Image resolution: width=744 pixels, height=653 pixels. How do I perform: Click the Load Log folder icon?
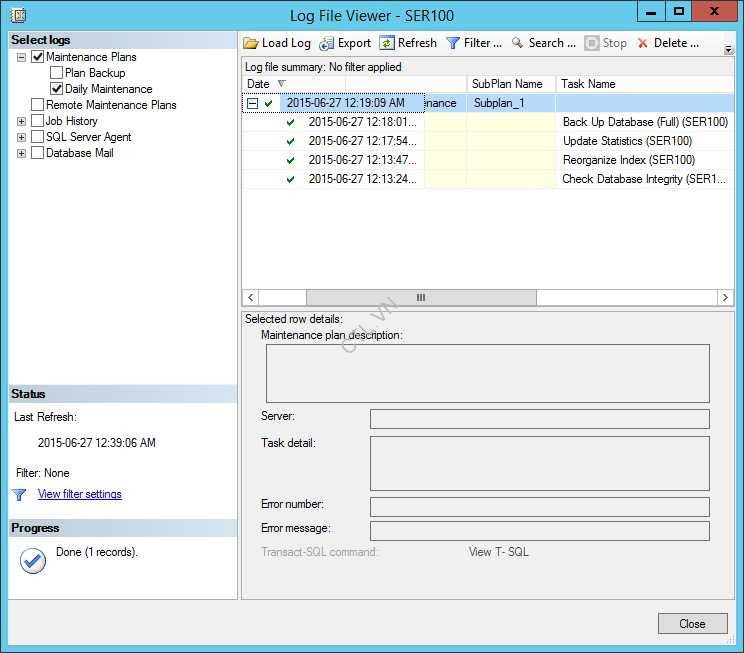(251, 43)
